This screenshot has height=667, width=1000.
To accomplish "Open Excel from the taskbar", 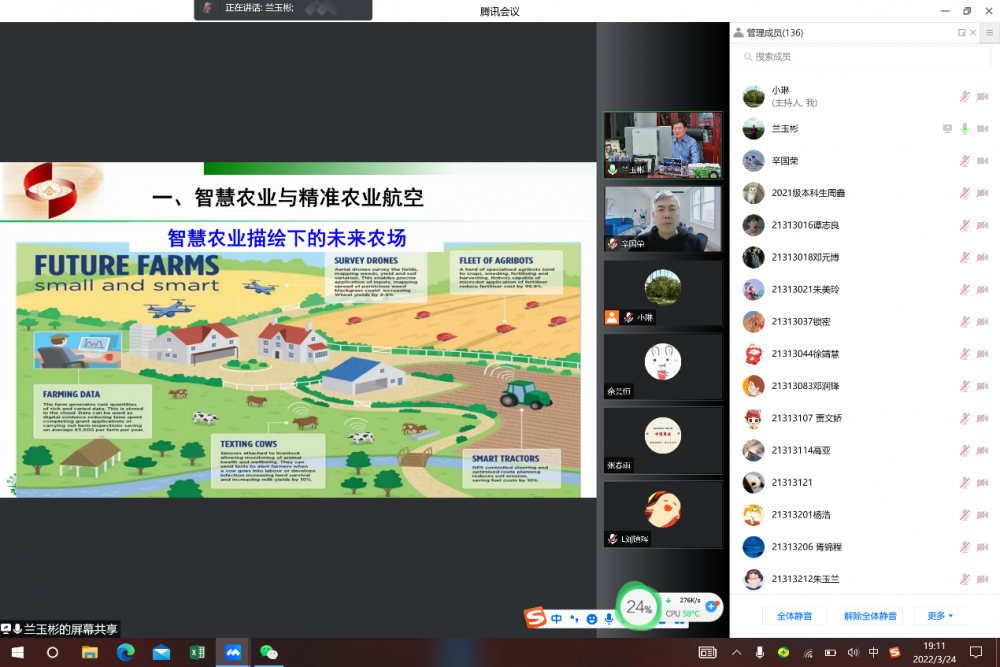I will (197, 652).
